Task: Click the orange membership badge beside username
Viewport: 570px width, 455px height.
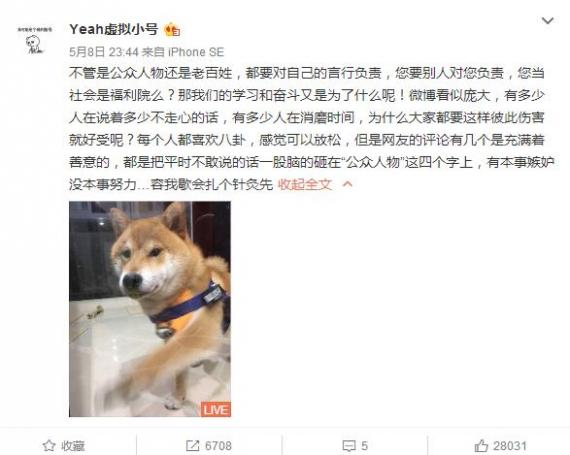Action: pos(172,29)
